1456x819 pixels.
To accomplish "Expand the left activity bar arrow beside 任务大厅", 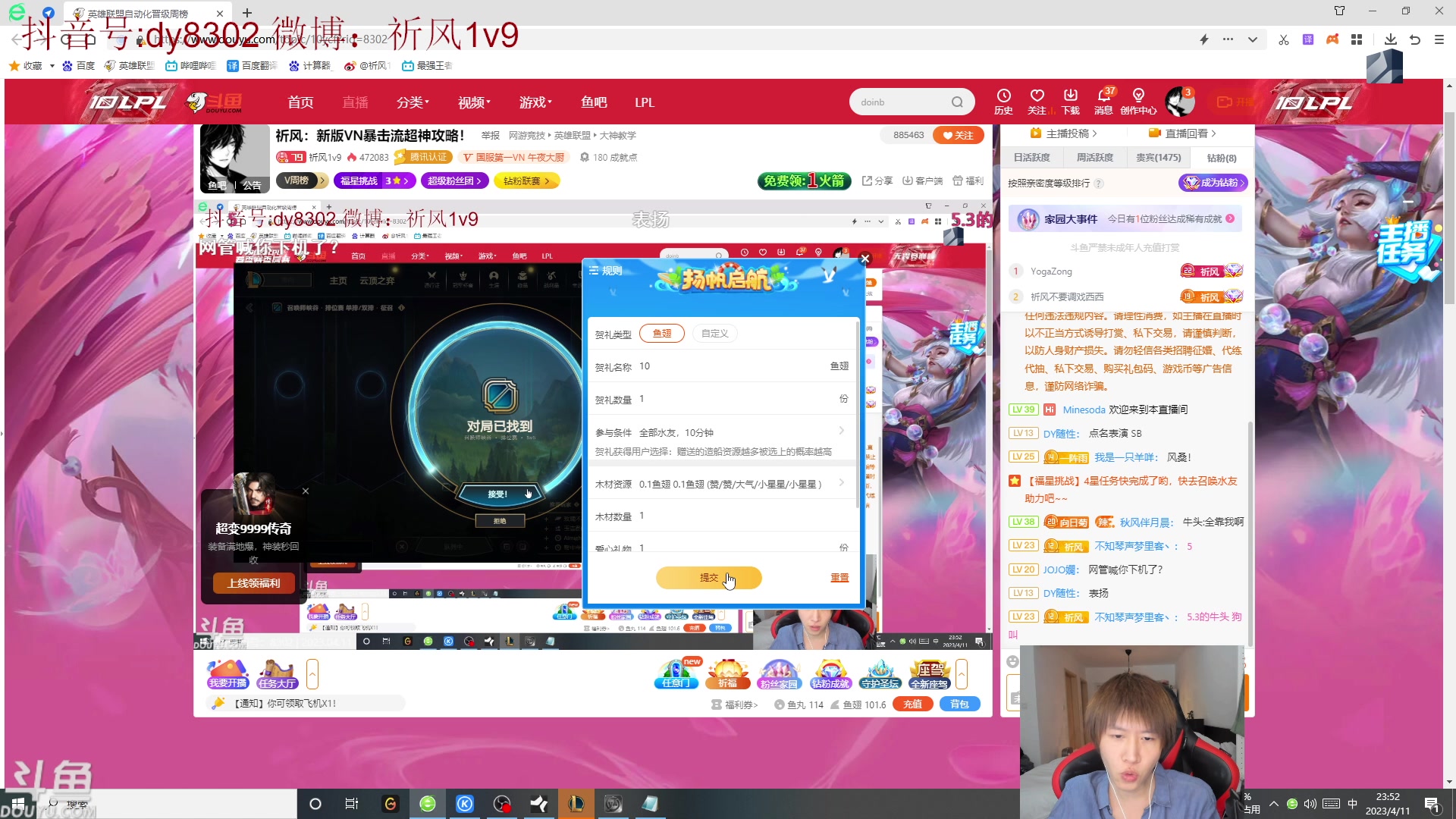I will click(312, 673).
